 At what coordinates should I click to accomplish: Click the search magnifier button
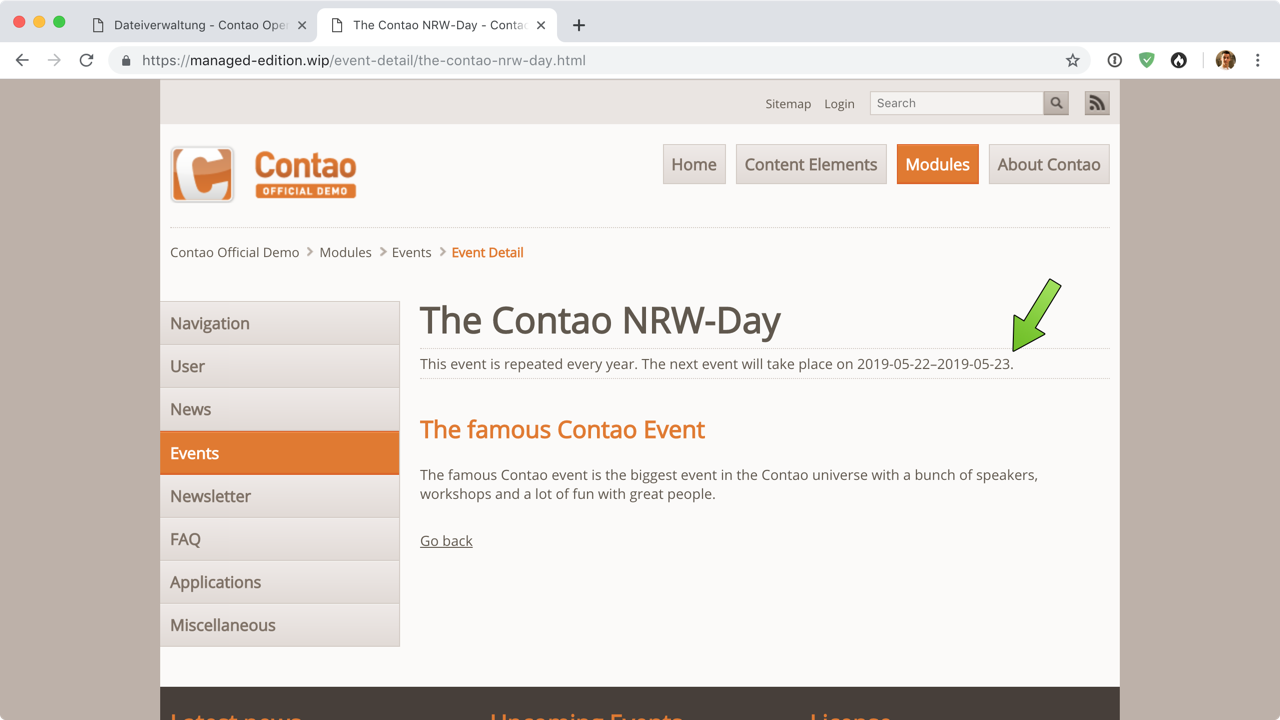(x=1056, y=103)
